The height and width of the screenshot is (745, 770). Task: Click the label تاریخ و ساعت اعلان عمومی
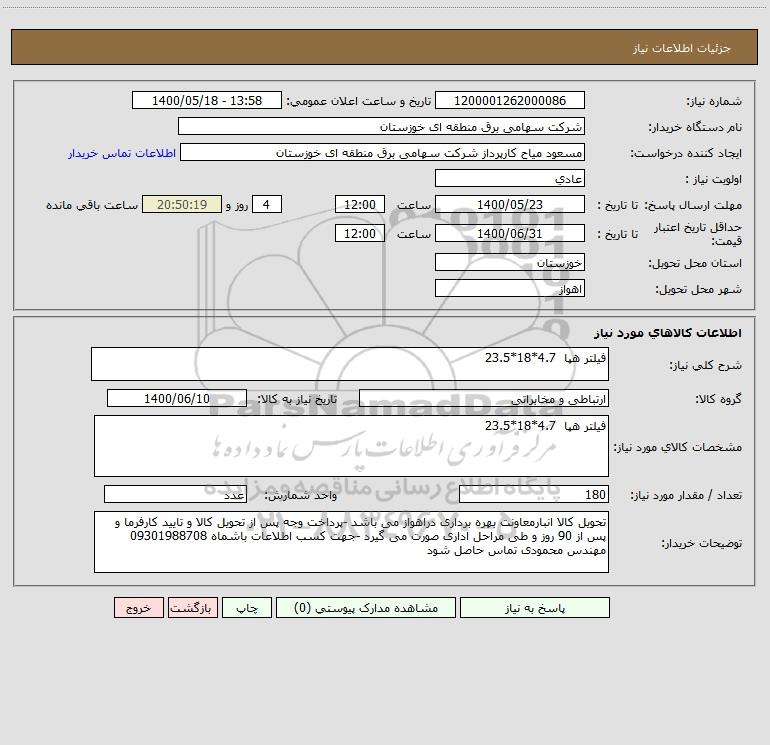(x=359, y=102)
